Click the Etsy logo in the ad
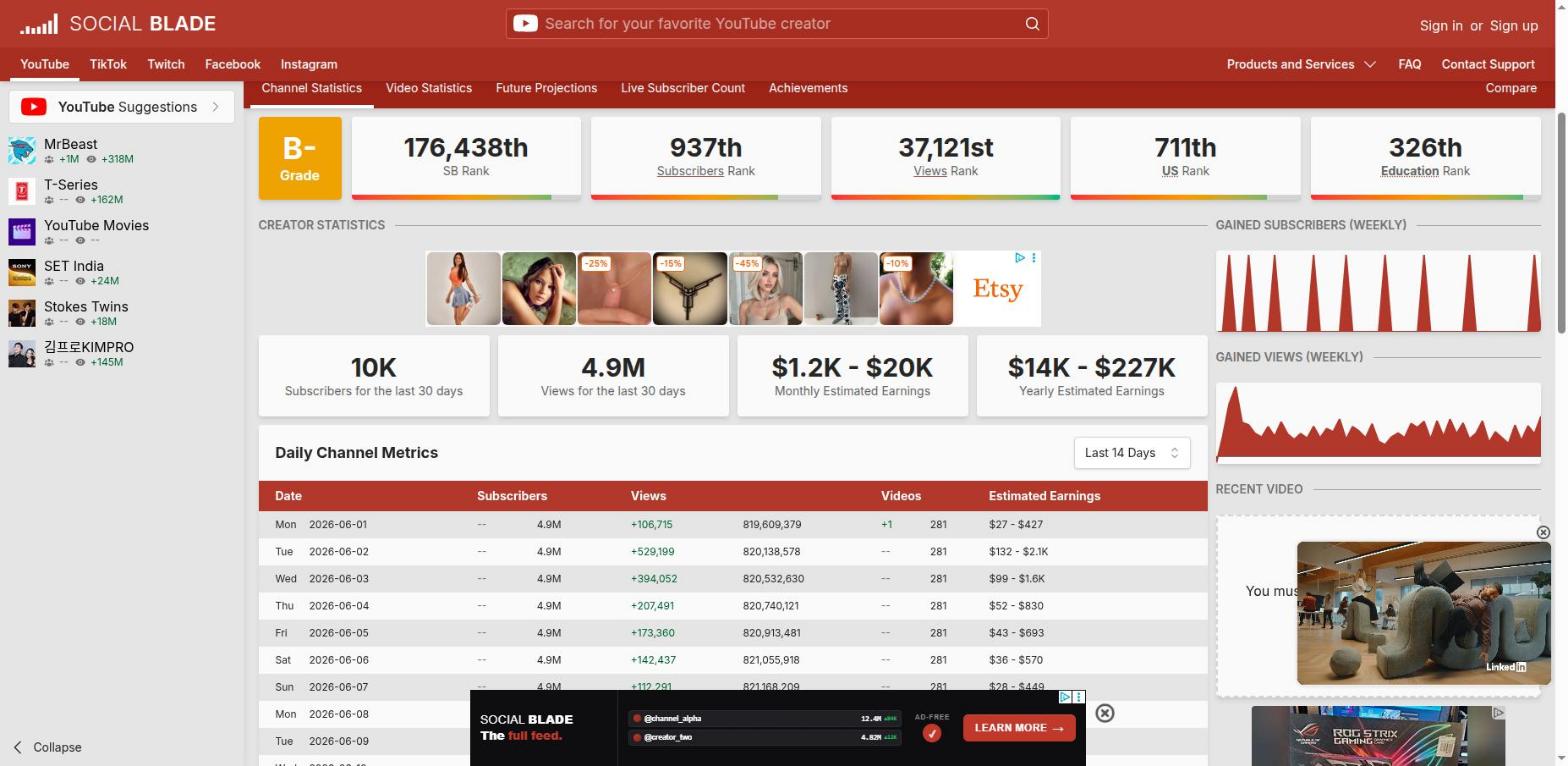The image size is (1568, 766). point(997,289)
